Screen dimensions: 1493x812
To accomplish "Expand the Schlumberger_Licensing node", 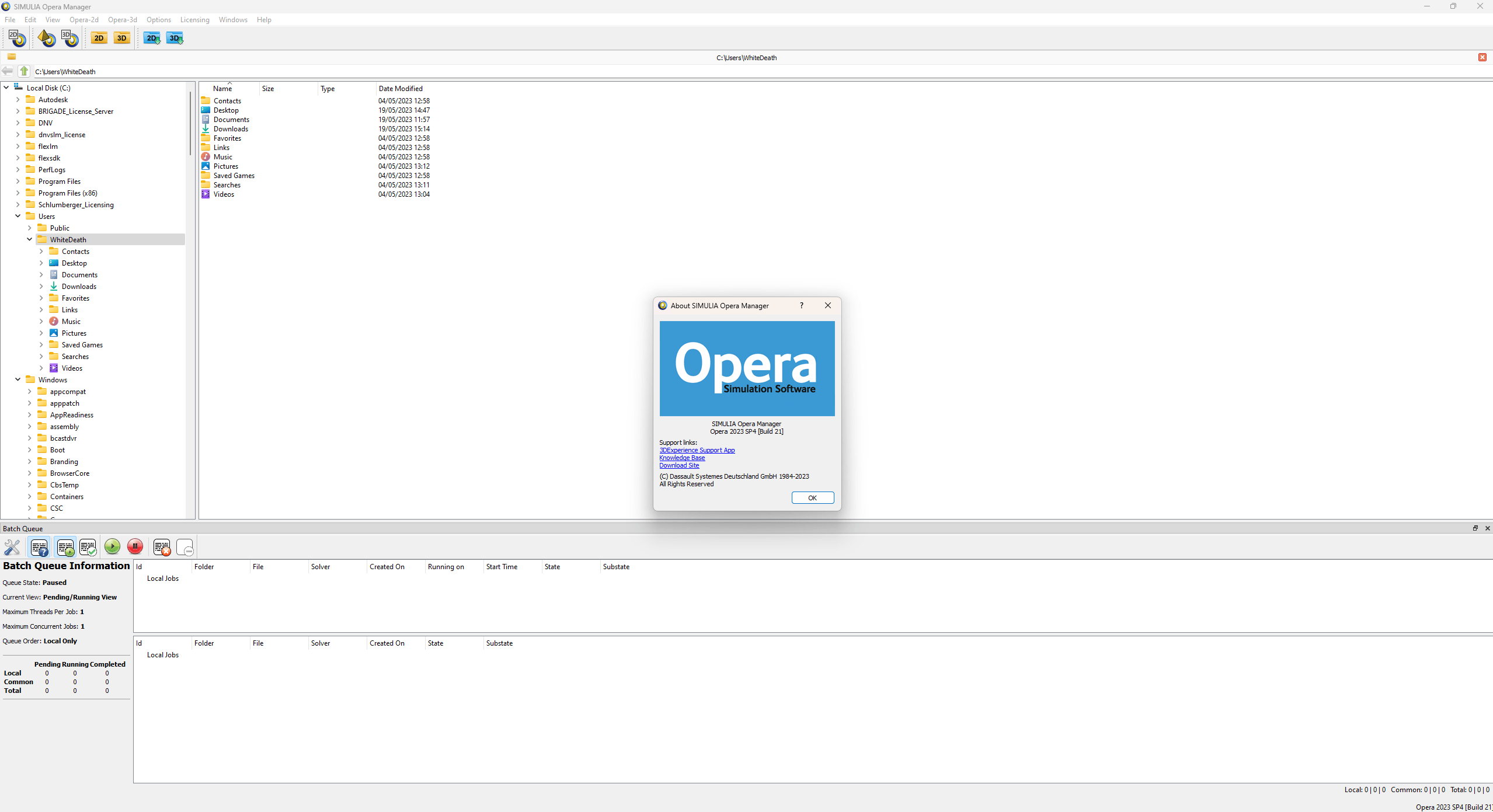I will [x=18, y=204].
